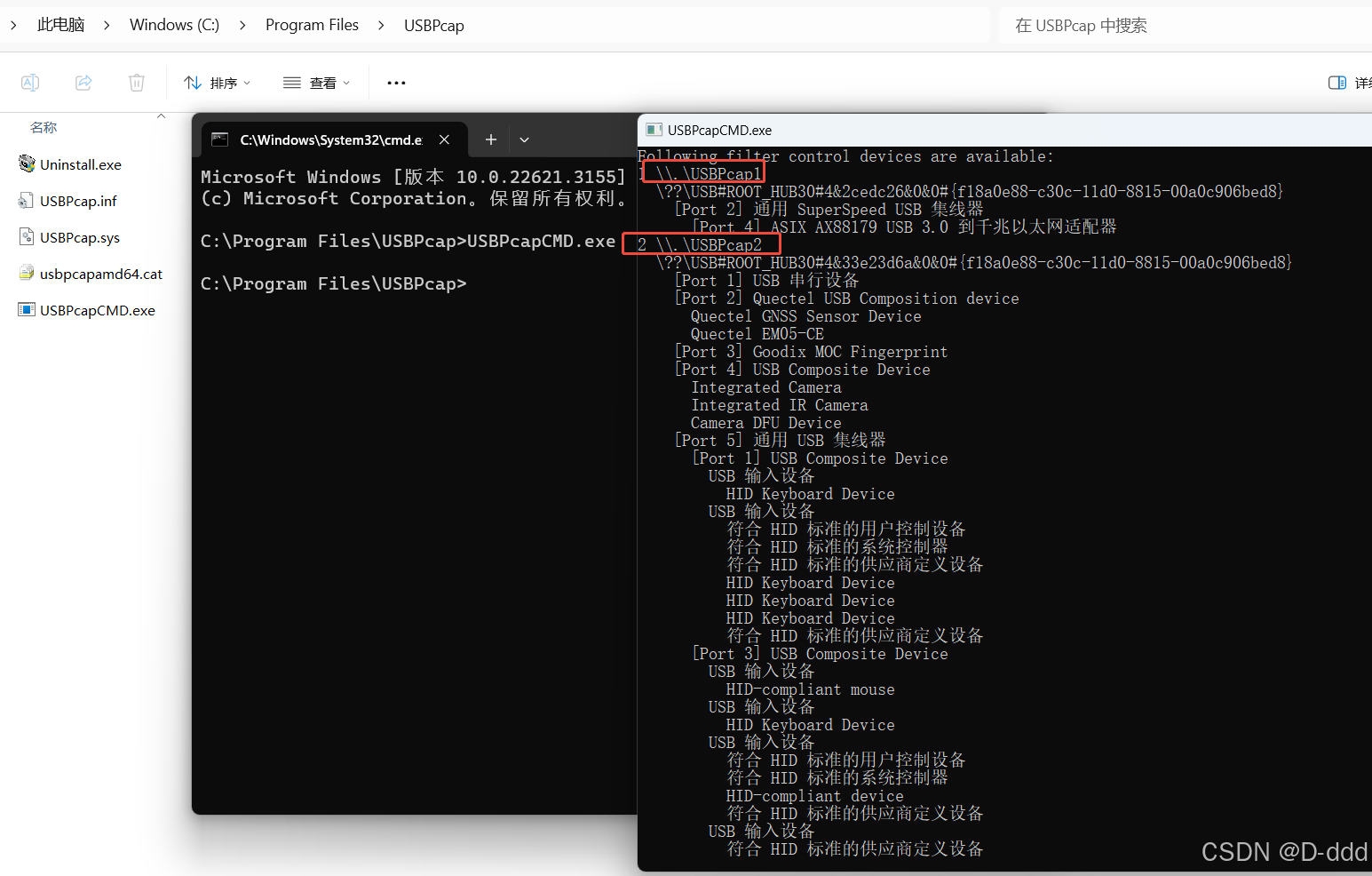Open the 查看 view dropdown
Image resolution: width=1372 pixels, height=876 pixels.
(x=315, y=82)
